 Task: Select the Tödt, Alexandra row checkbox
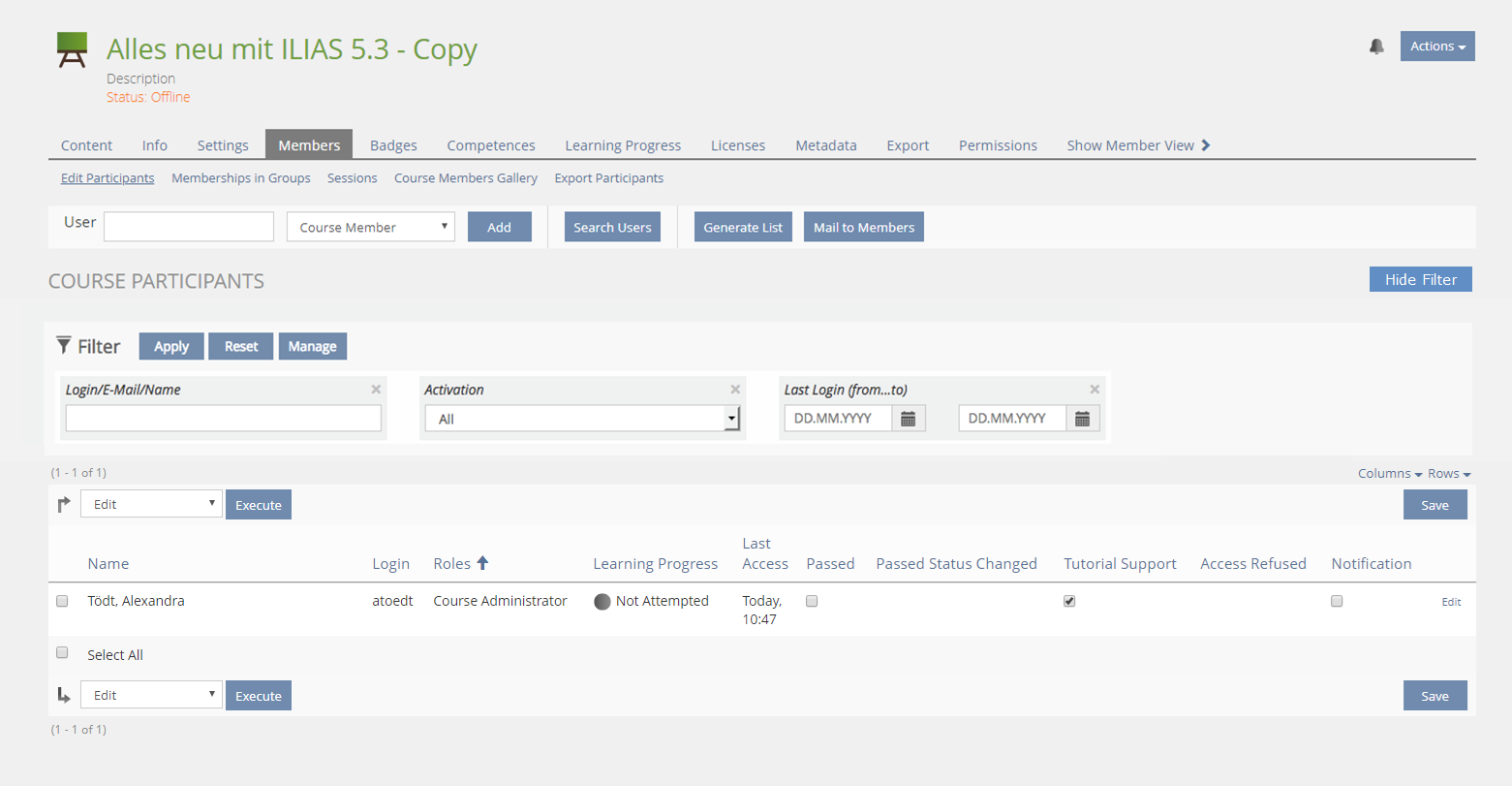(62, 601)
